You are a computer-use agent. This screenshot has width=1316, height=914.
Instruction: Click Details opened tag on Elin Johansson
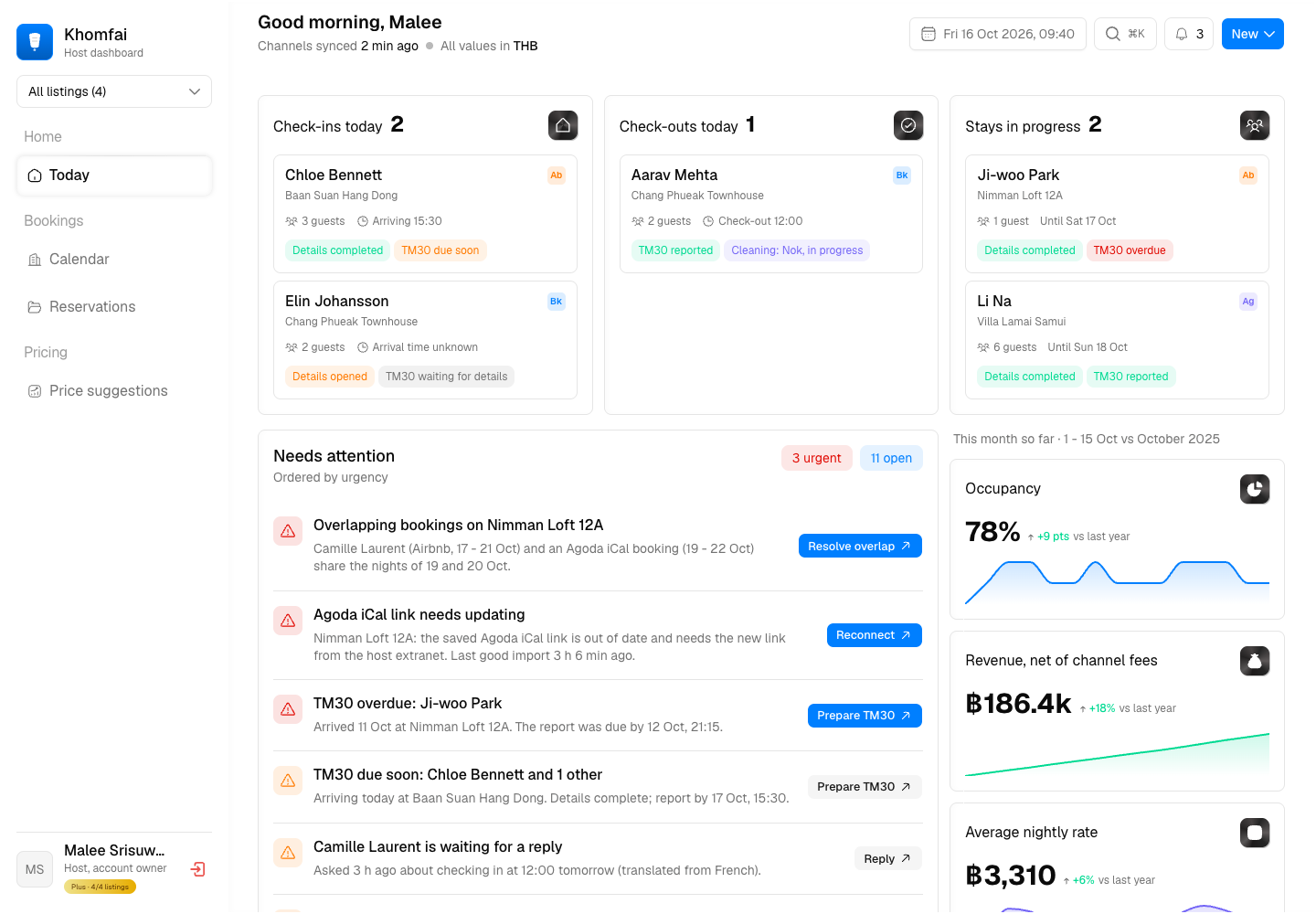[x=330, y=377]
